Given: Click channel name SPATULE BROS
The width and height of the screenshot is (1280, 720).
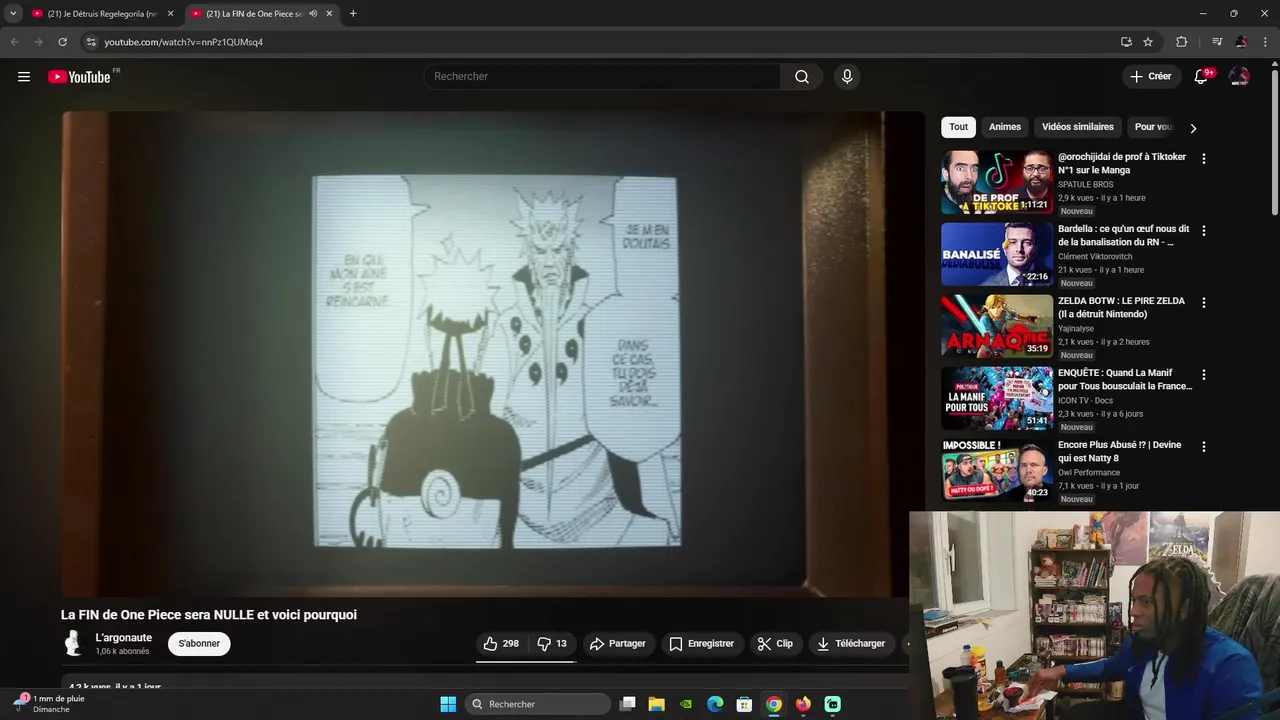Looking at the screenshot, I should (x=1085, y=185).
